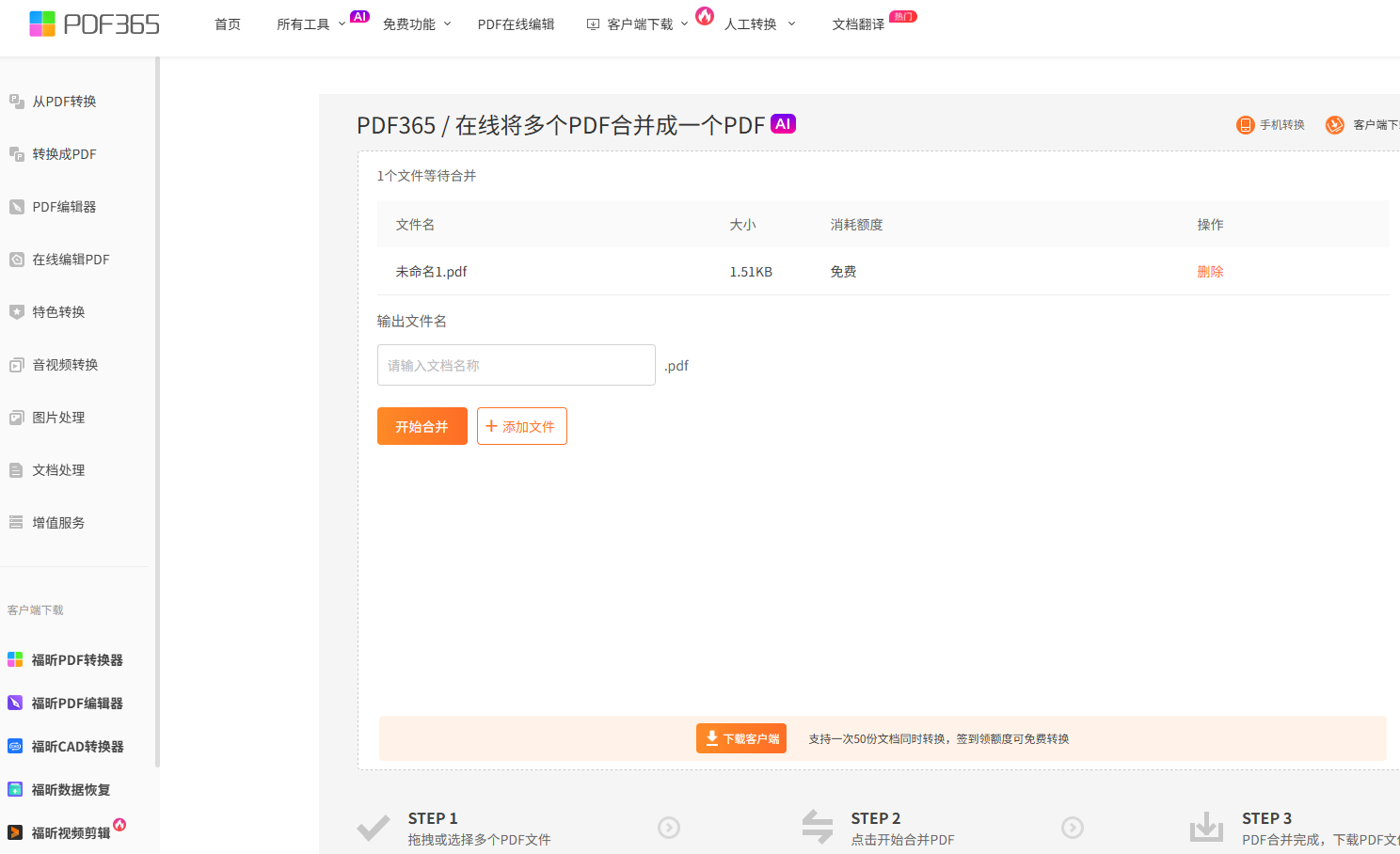1400x854 pixels.
Task: Open the 客户端下载 dropdown
Action: [639, 24]
